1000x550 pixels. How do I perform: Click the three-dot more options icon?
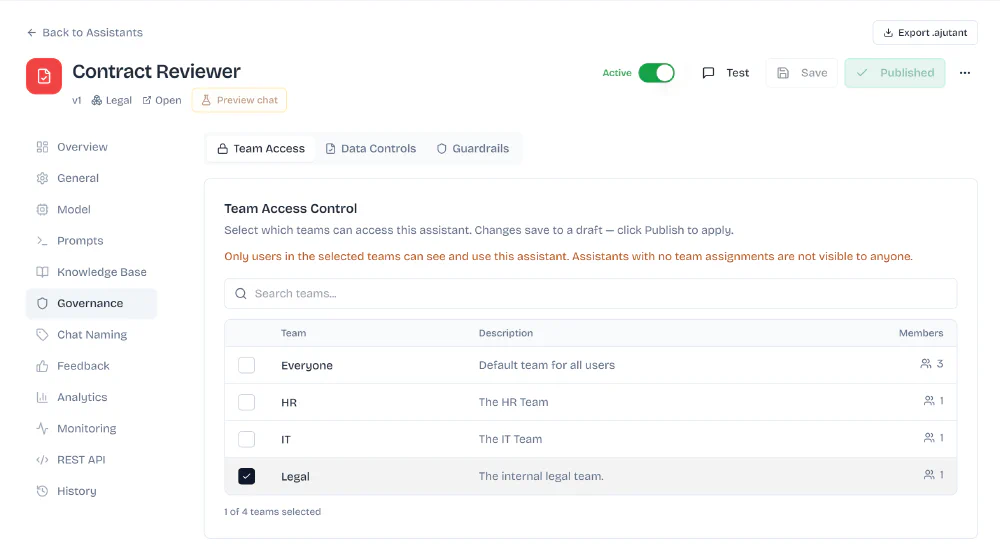[964, 73]
